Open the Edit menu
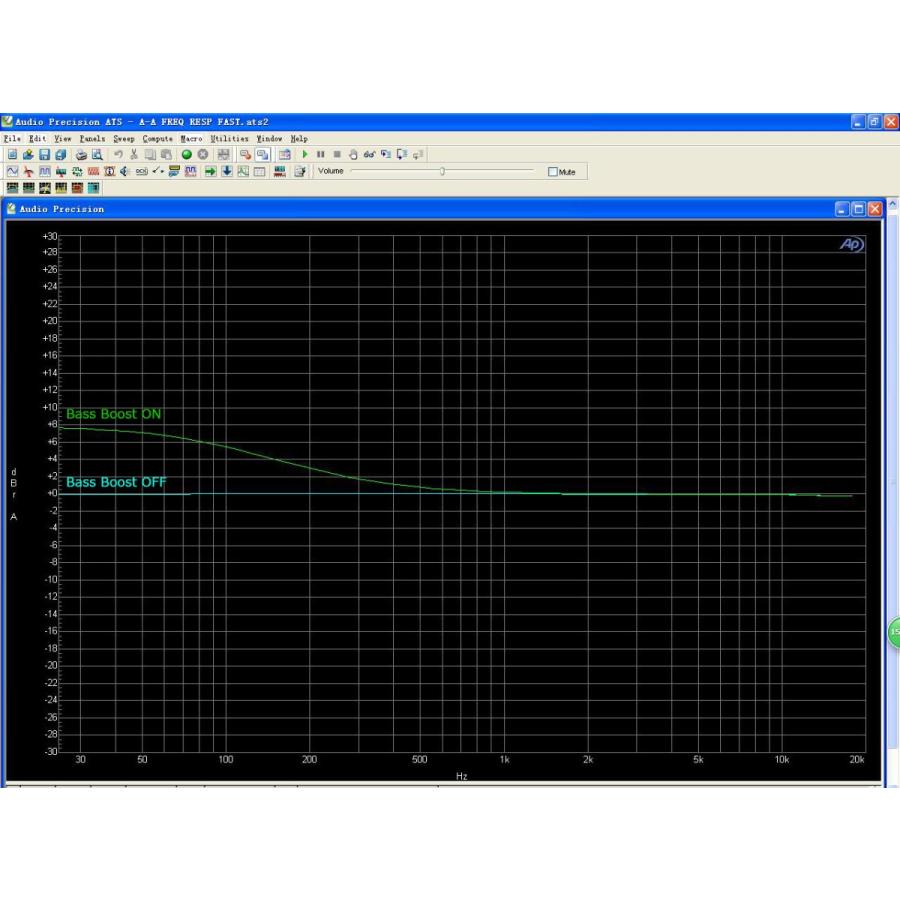 point(37,139)
